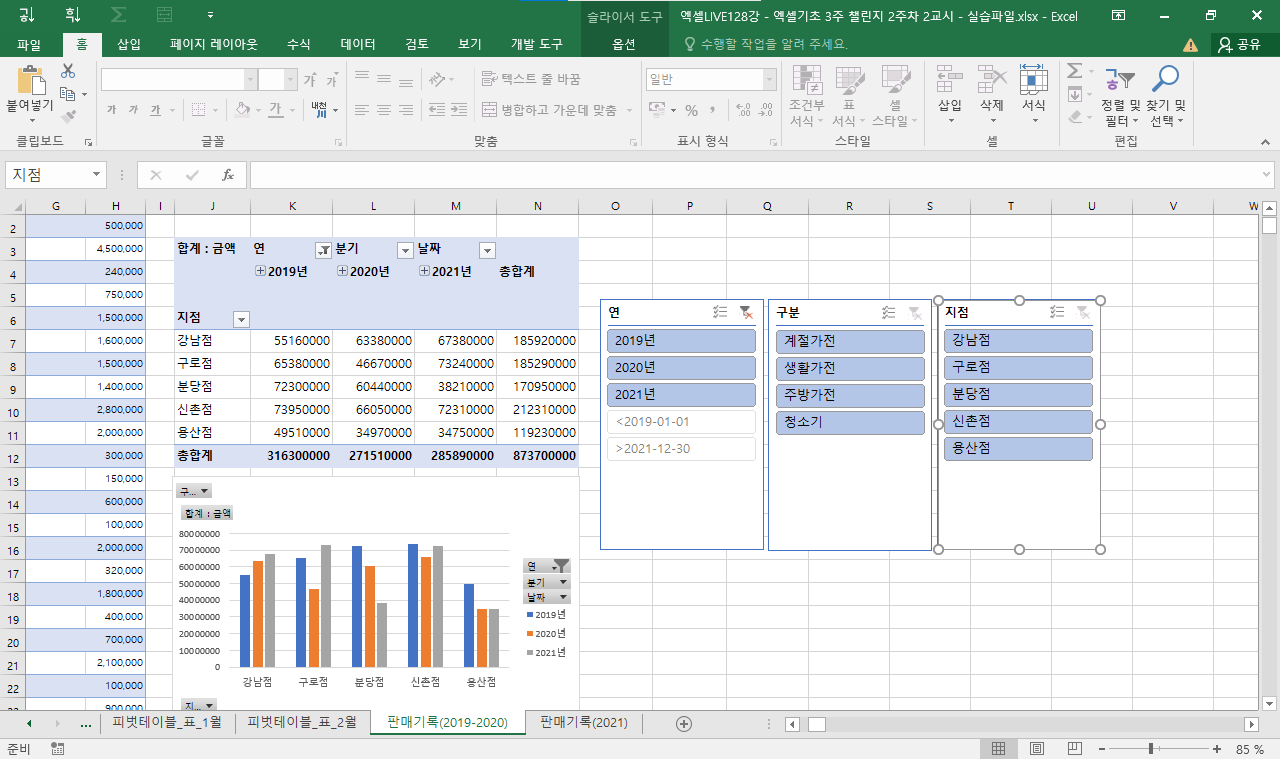Expand the 2021년 pivot column group
The image size is (1280, 759).
pyautogui.click(x=424, y=271)
